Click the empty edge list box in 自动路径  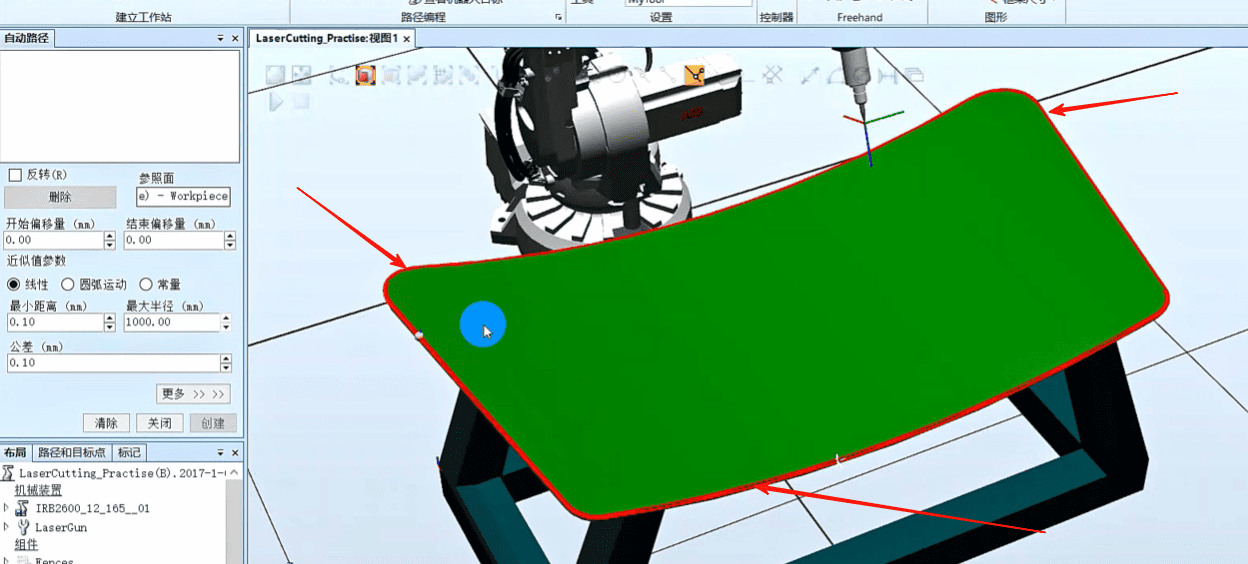click(x=120, y=106)
